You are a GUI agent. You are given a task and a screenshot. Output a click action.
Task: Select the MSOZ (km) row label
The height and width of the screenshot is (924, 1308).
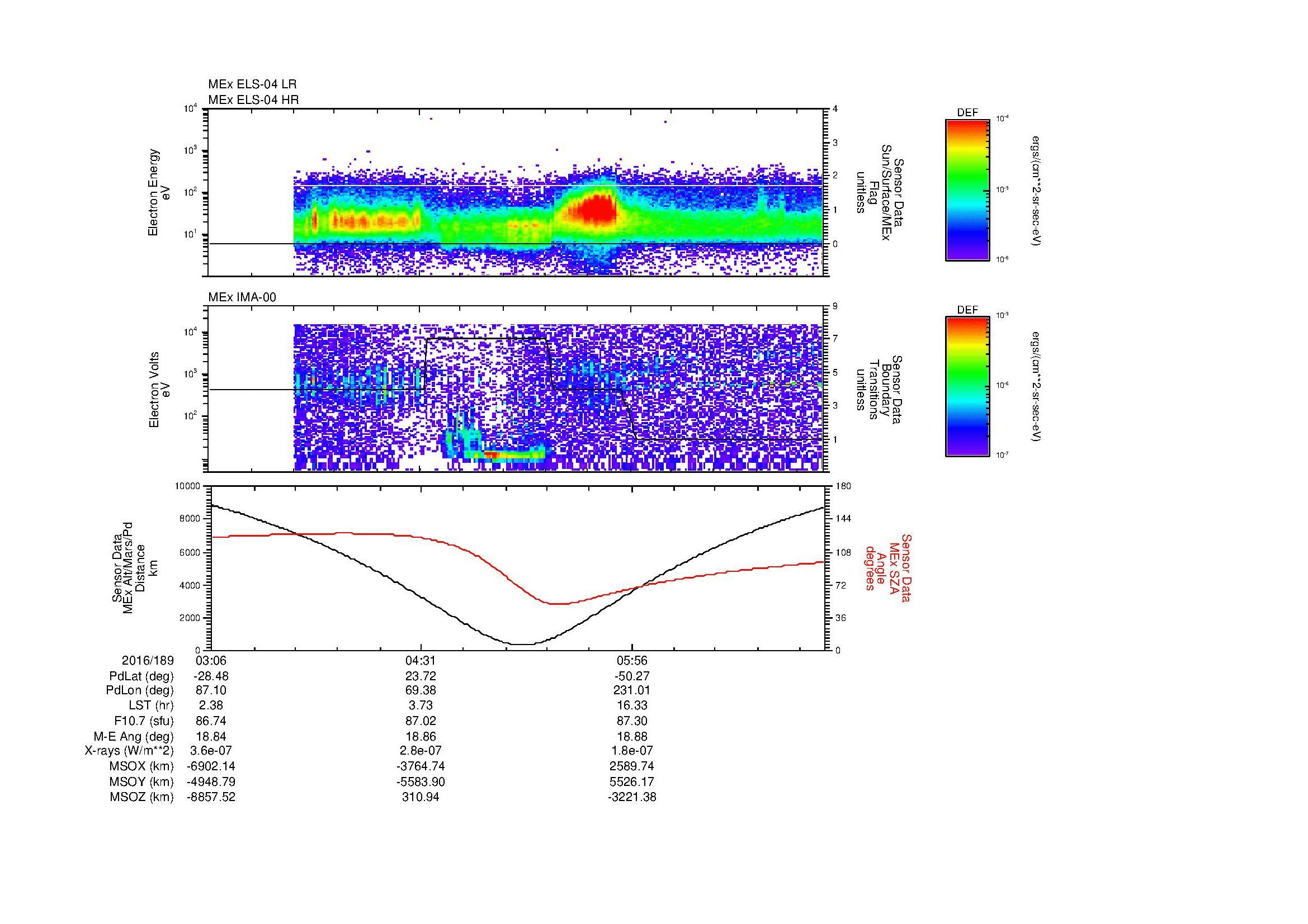tap(141, 797)
